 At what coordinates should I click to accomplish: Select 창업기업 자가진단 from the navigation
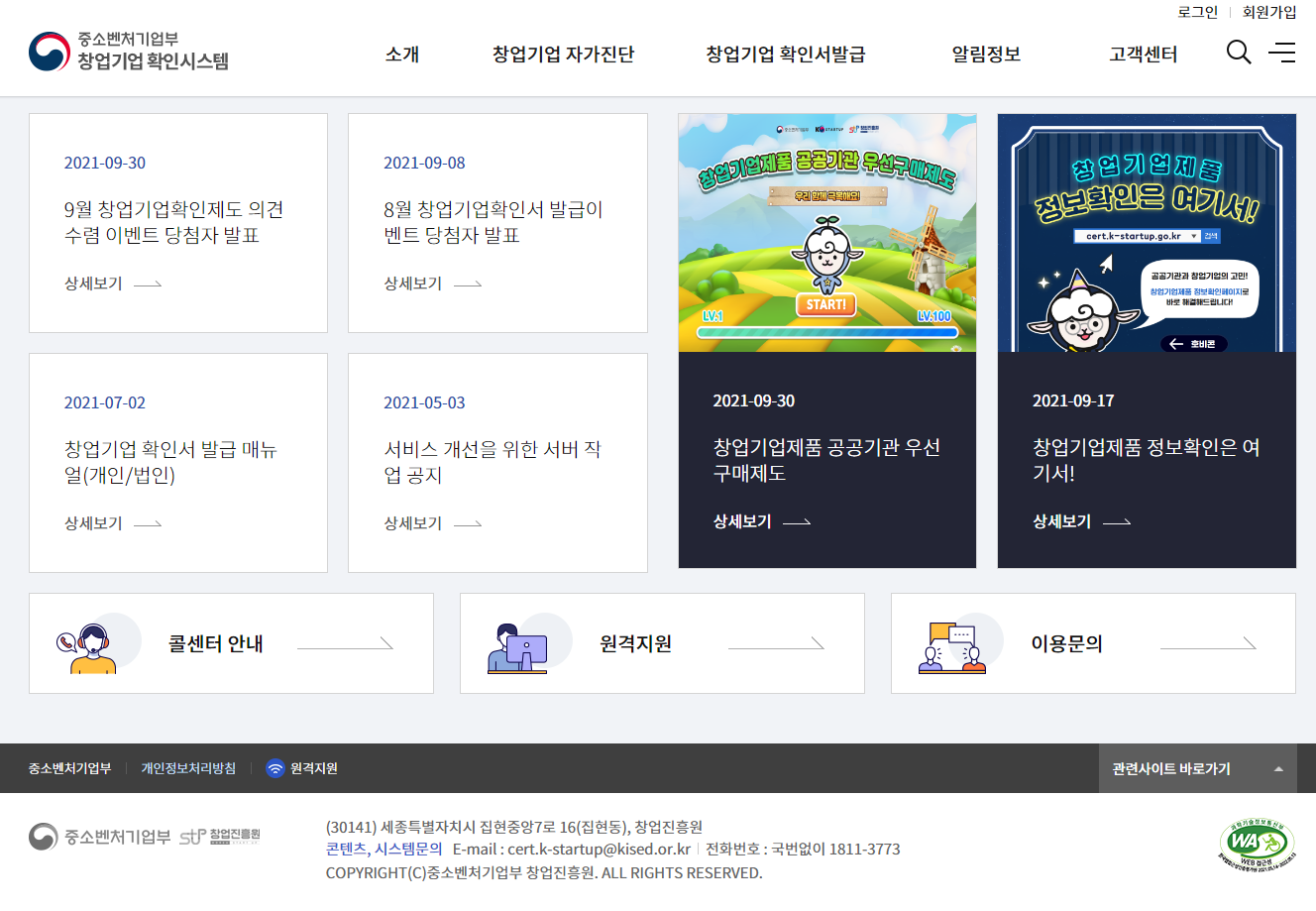pyautogui.click(x=563, y=56)
